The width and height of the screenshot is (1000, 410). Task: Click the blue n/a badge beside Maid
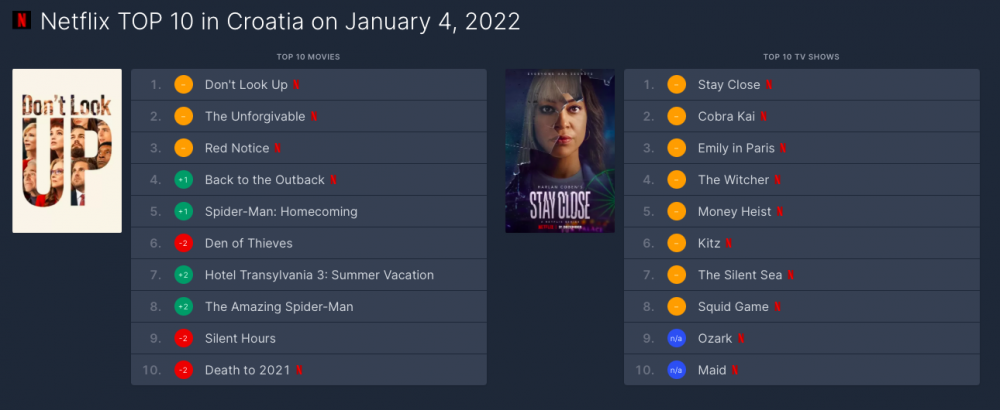677,370
